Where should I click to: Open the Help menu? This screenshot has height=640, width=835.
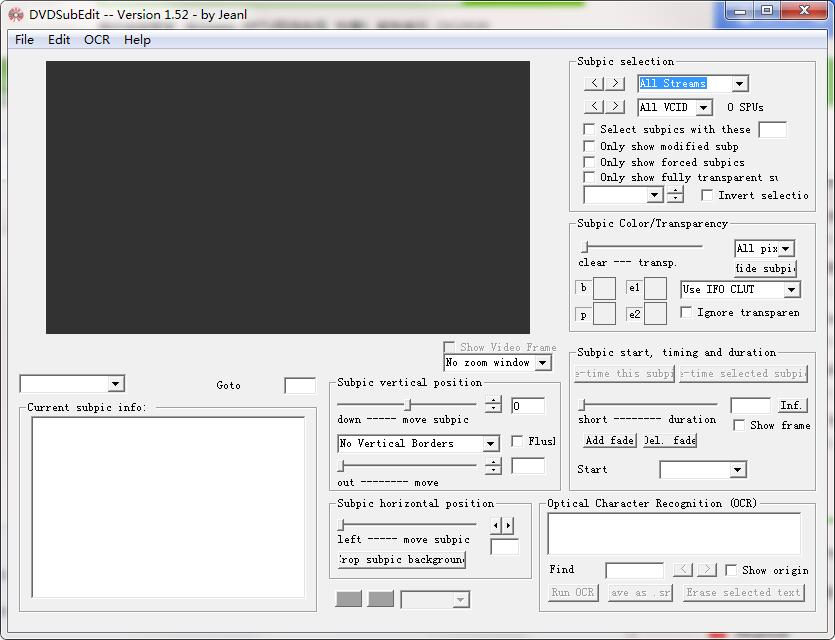point(137,40)
